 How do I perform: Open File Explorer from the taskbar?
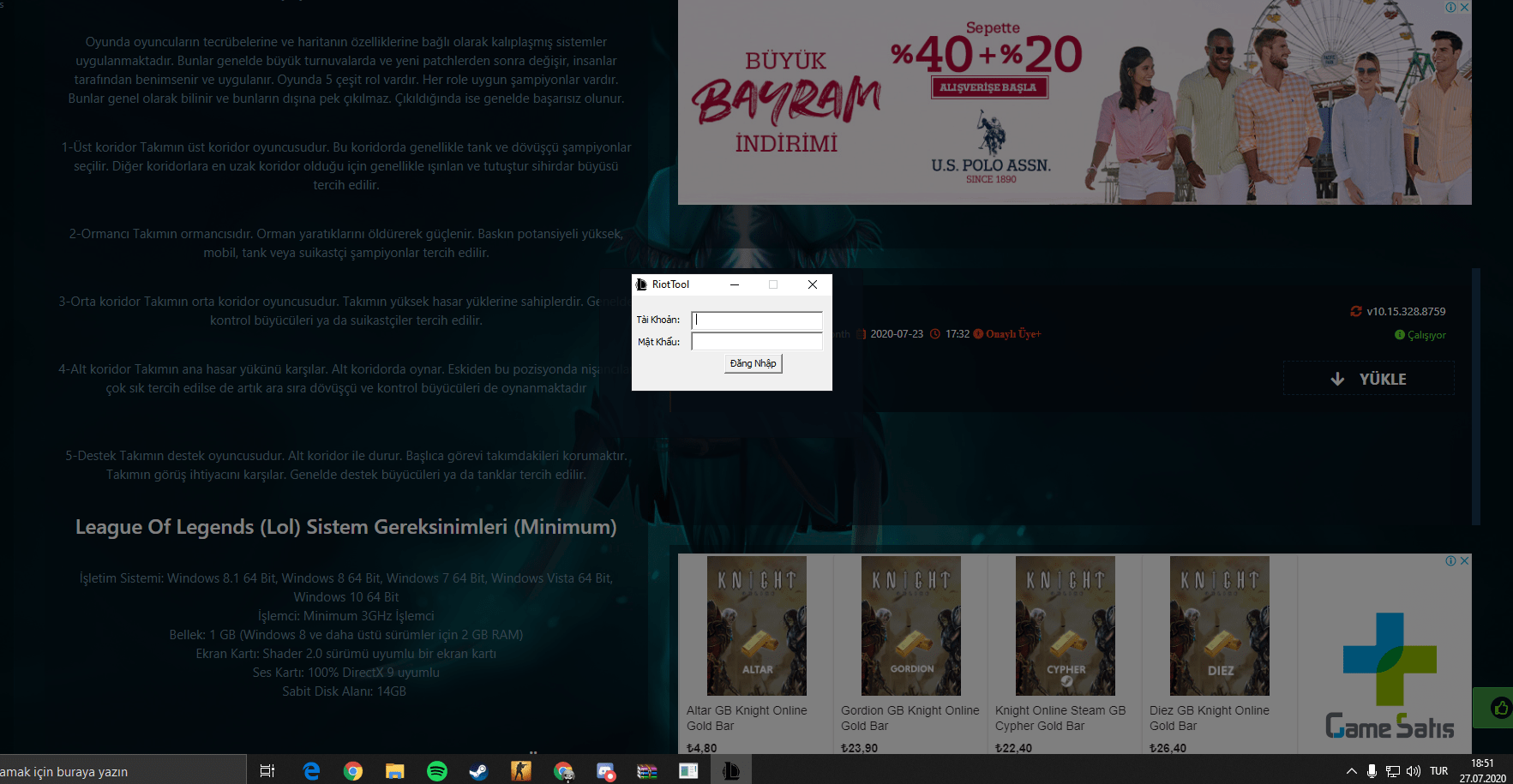pyautogui.click(x=394, y=771)
